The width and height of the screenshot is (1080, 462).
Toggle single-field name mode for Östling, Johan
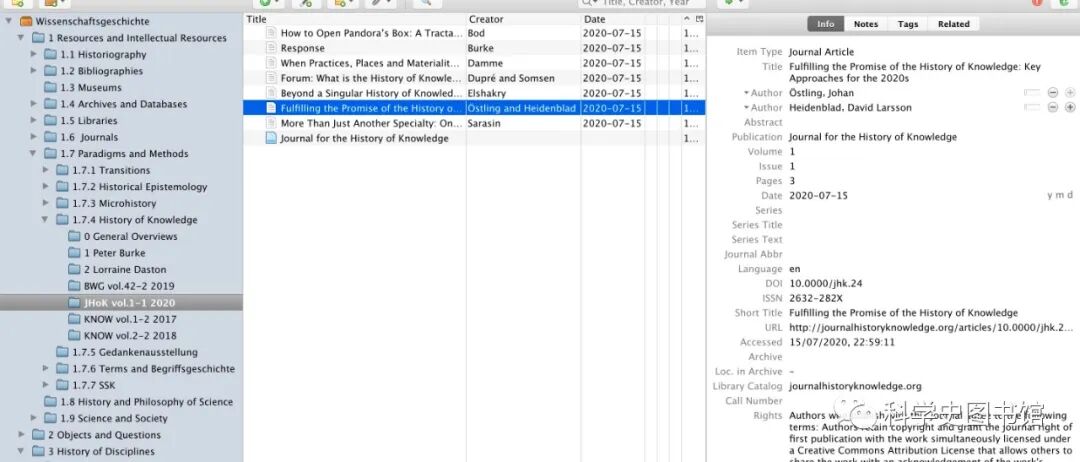click(x=1032, y=92)
